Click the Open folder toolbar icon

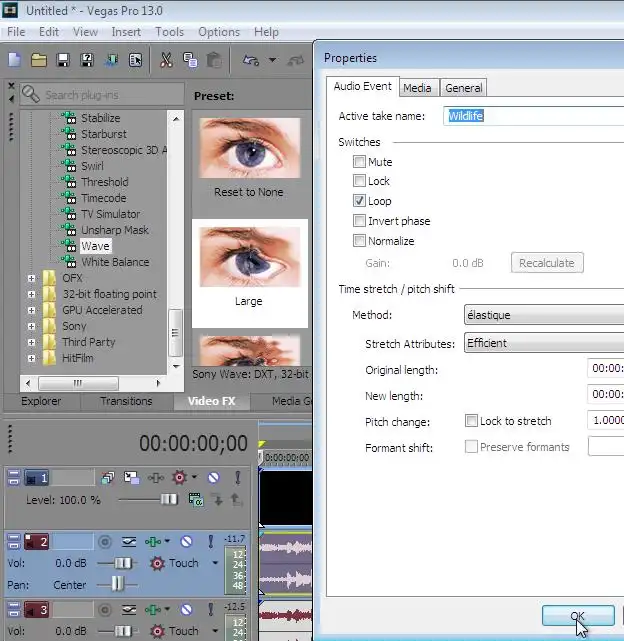(39, 60)
